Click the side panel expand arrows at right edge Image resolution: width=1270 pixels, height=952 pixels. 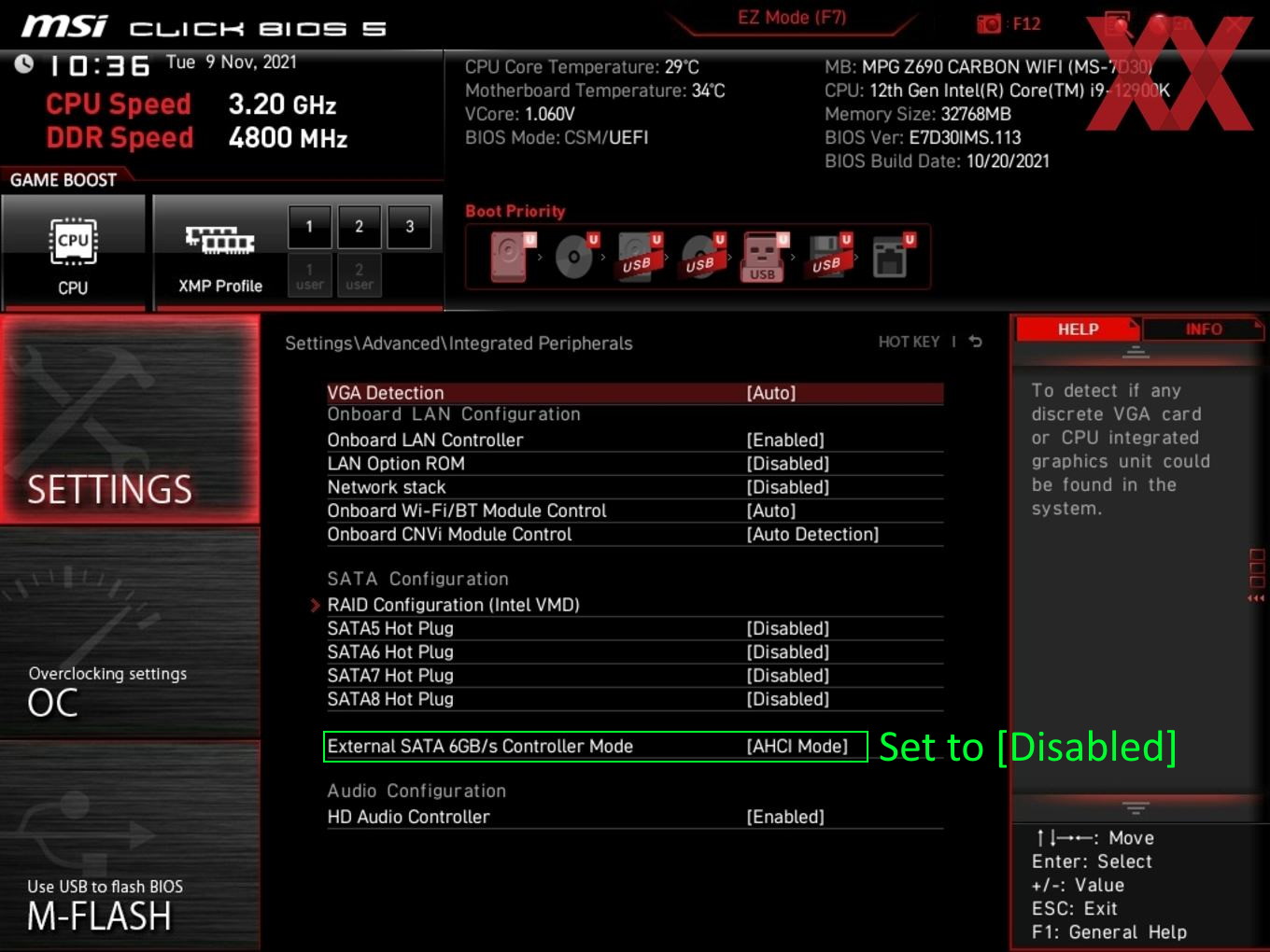[1257, 598]
